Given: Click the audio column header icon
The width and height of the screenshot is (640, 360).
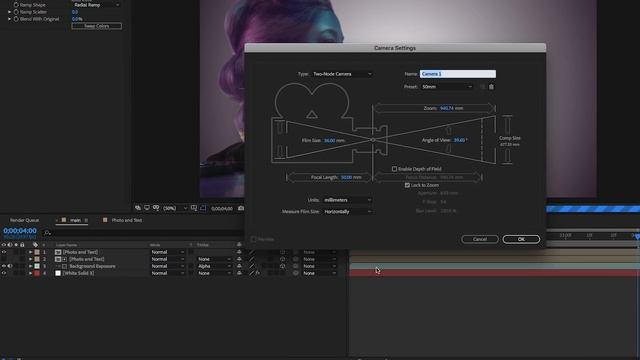Looking at the screenshot, I should 10,245.
